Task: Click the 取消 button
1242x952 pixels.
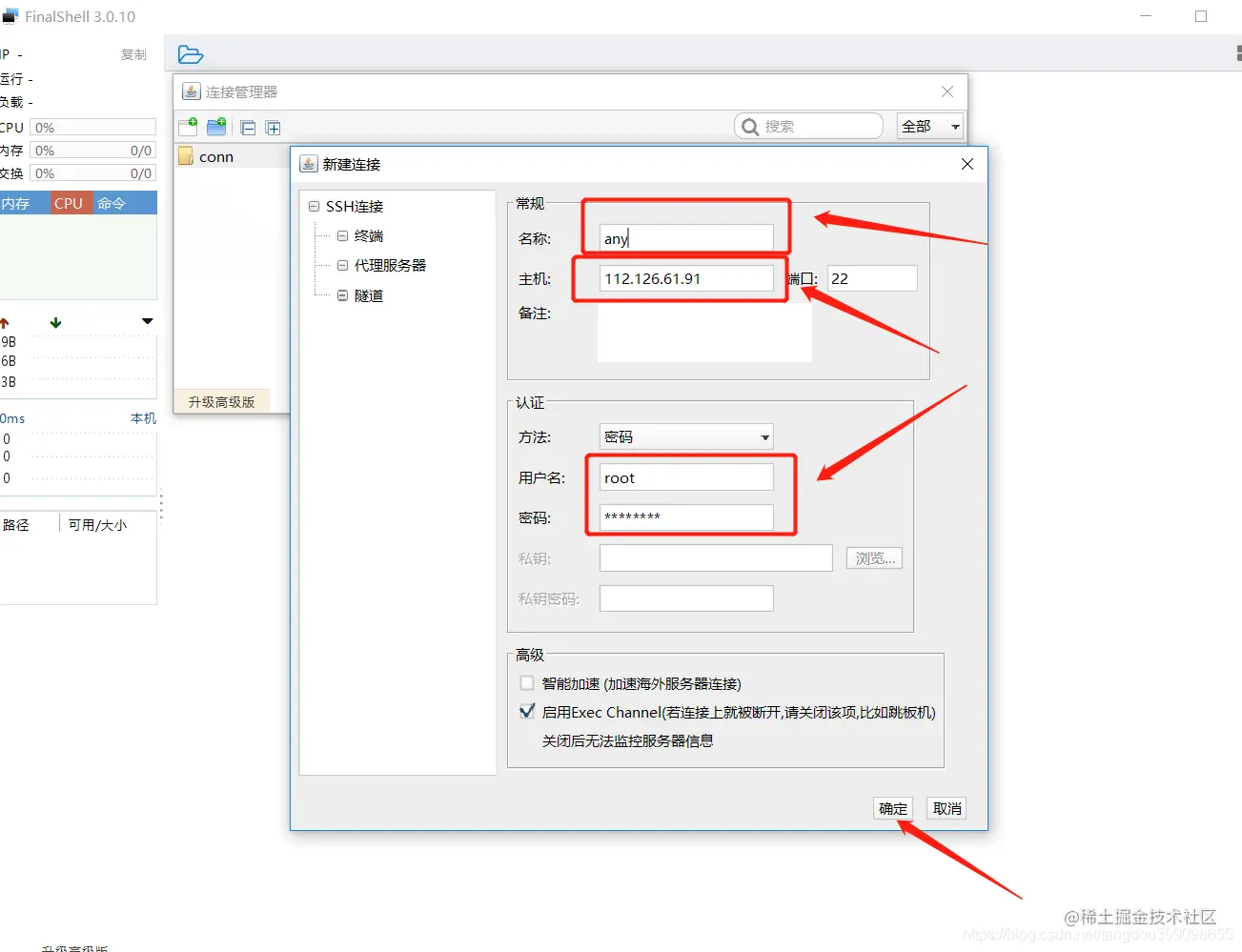Action: coord(947,808)
